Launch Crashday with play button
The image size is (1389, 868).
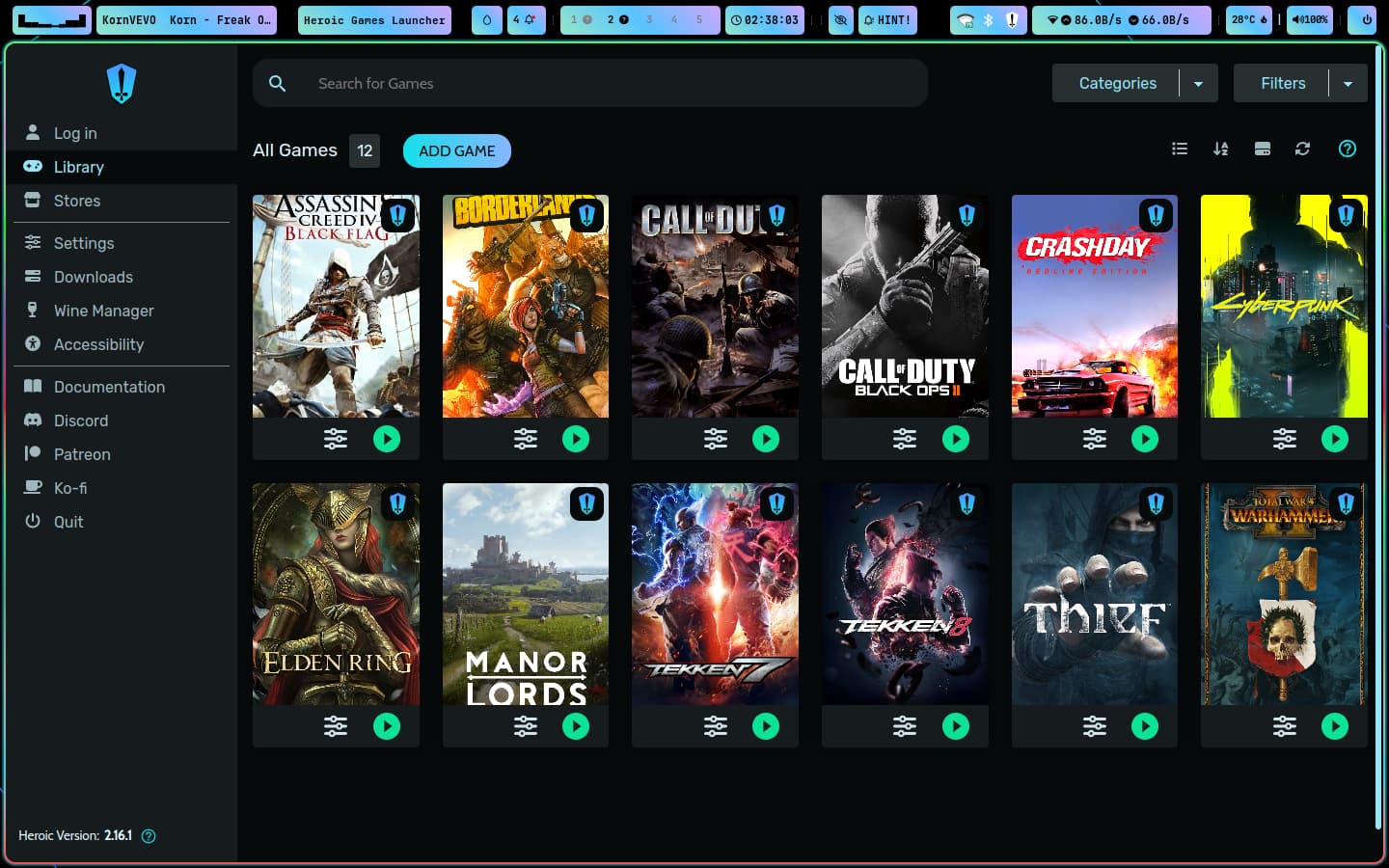1145,439
